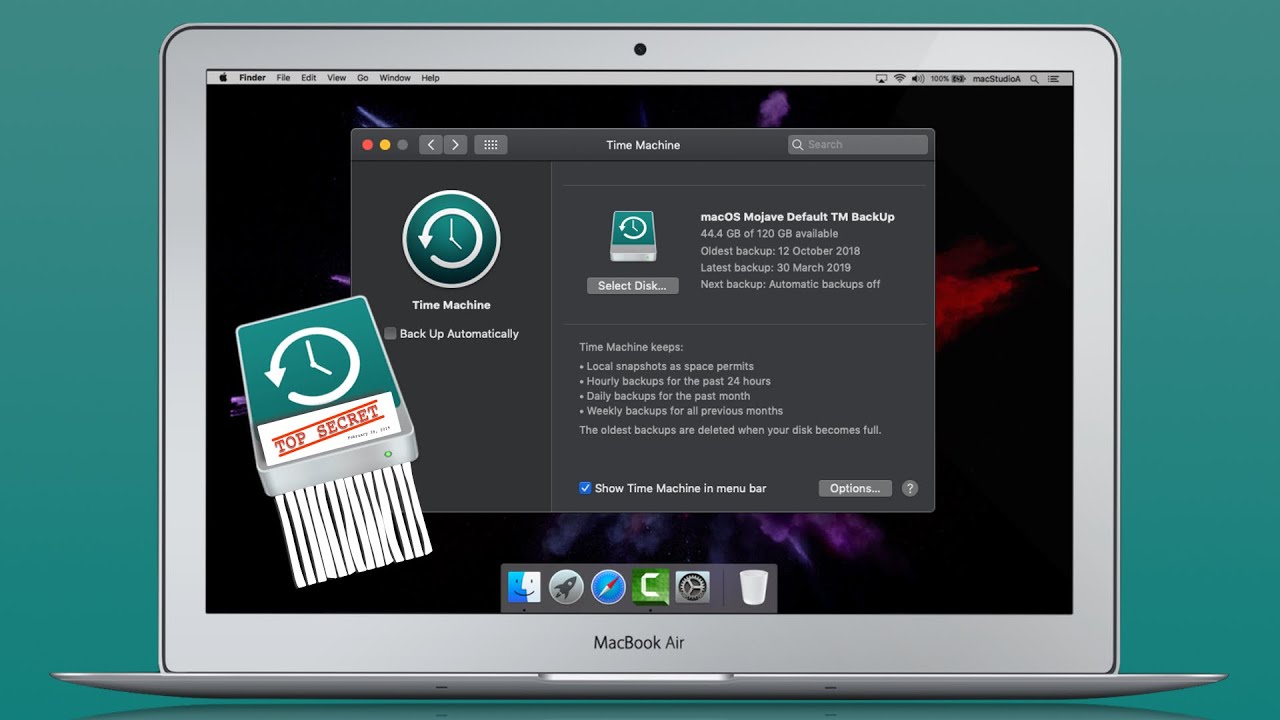Show all preferences grid button

point(491,145)
